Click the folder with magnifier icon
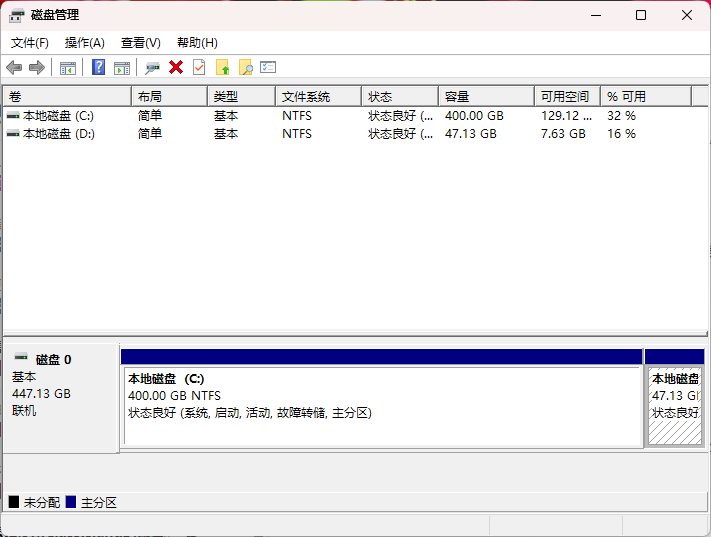The height and width of the screenshot is (537, 711). click(245, 67)
